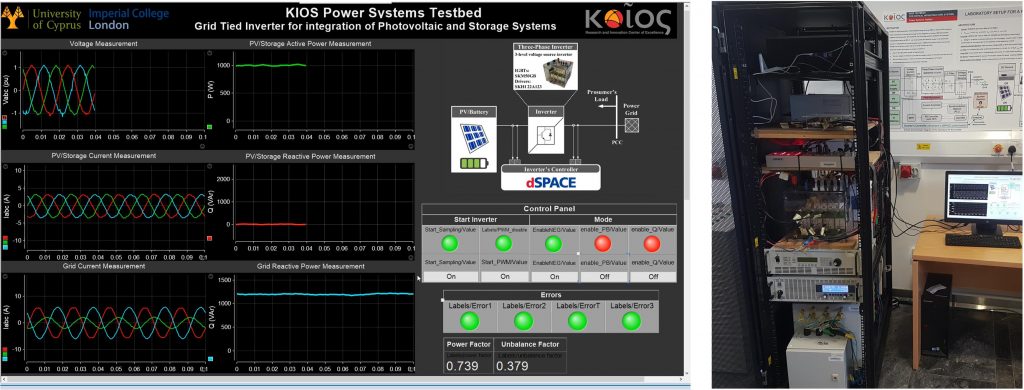1024x390 pixels.
Task: Click the Power Grid hatched symbol
Action: (x=631, y=125)
